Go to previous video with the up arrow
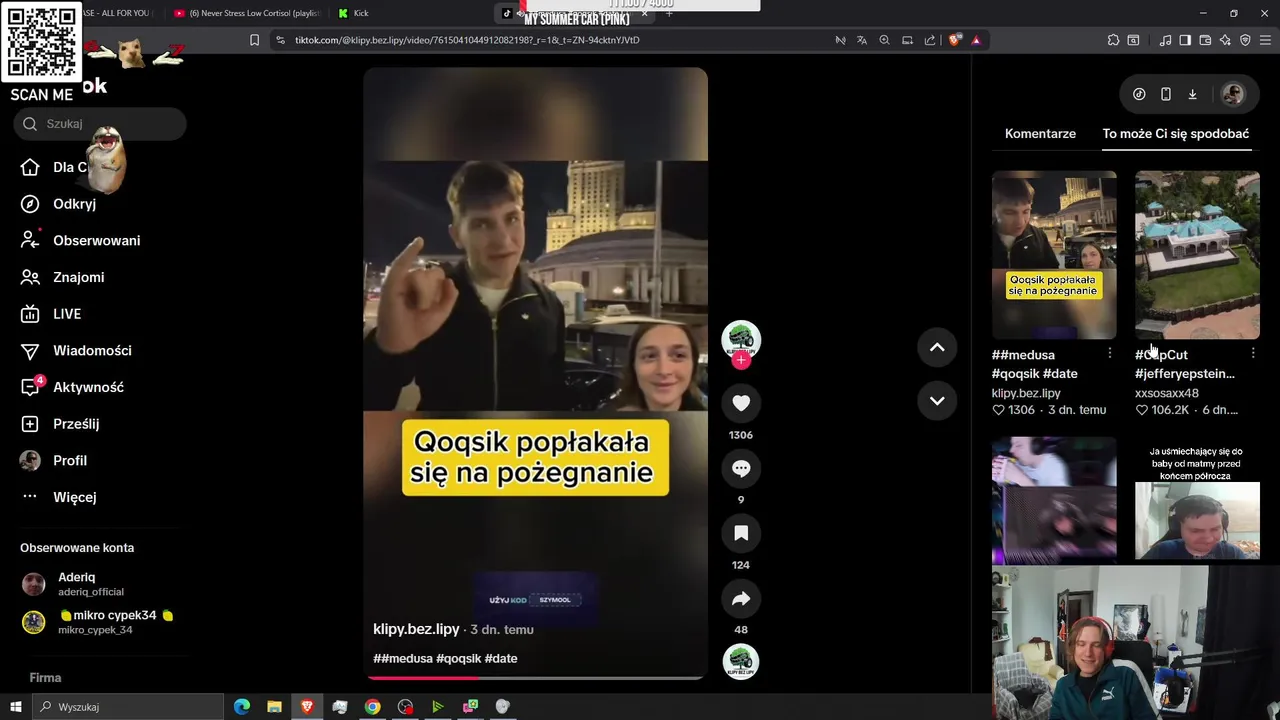Image resolution: width=1280 pixels, height=720 pixels. [937, 347]
